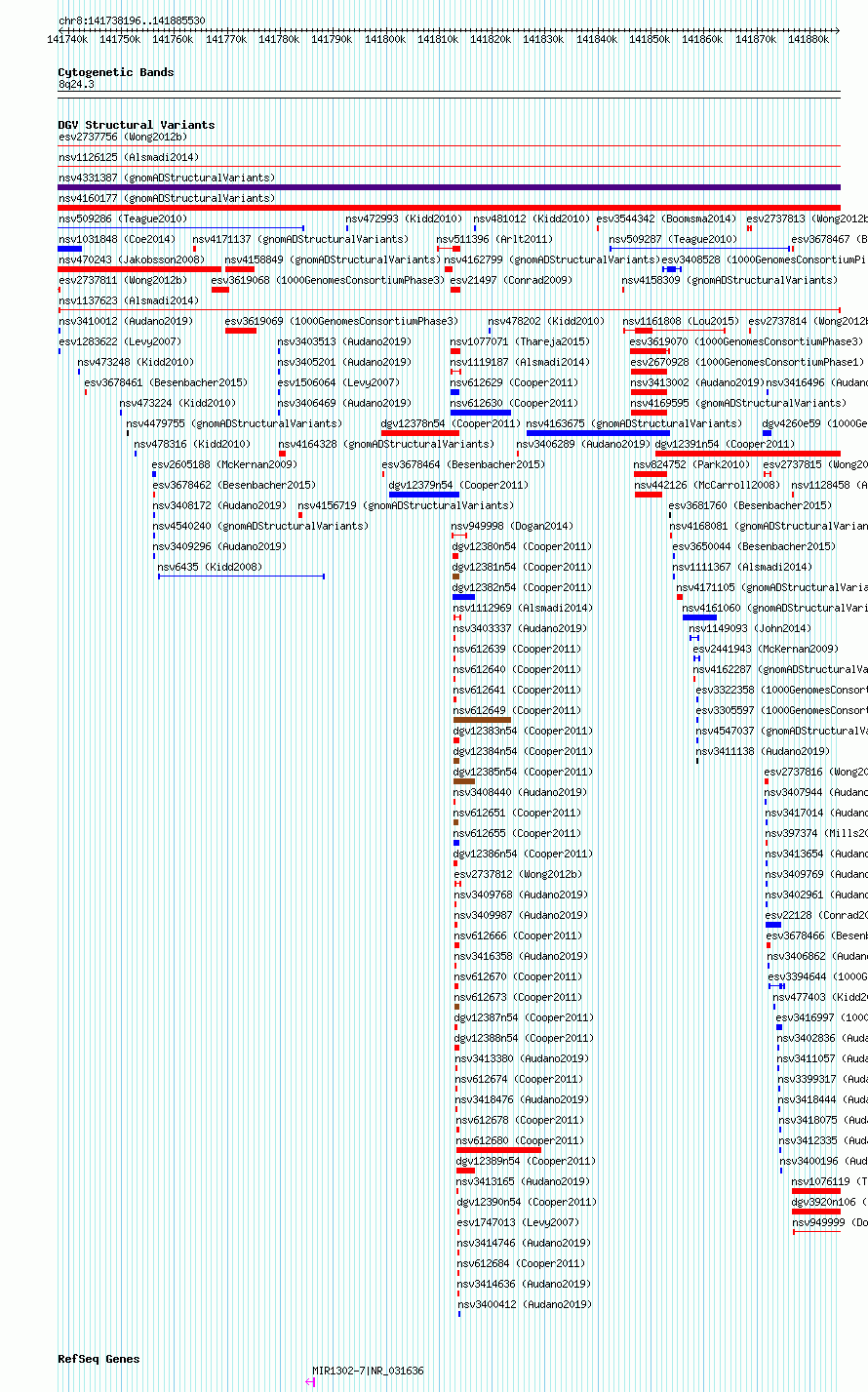868x1392 pixels.
Task: Click the red nsv612680 variant bar
Action: [498, 1150]
